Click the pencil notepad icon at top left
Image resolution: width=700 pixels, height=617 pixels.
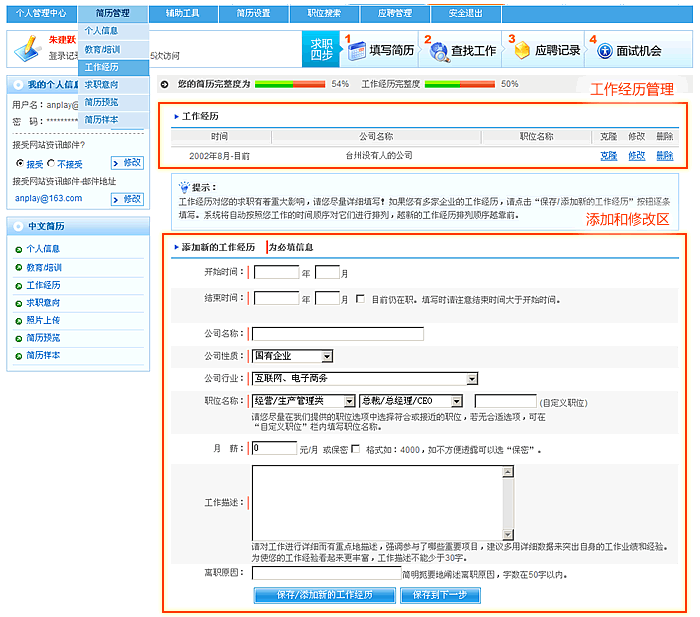click(28, 47)
